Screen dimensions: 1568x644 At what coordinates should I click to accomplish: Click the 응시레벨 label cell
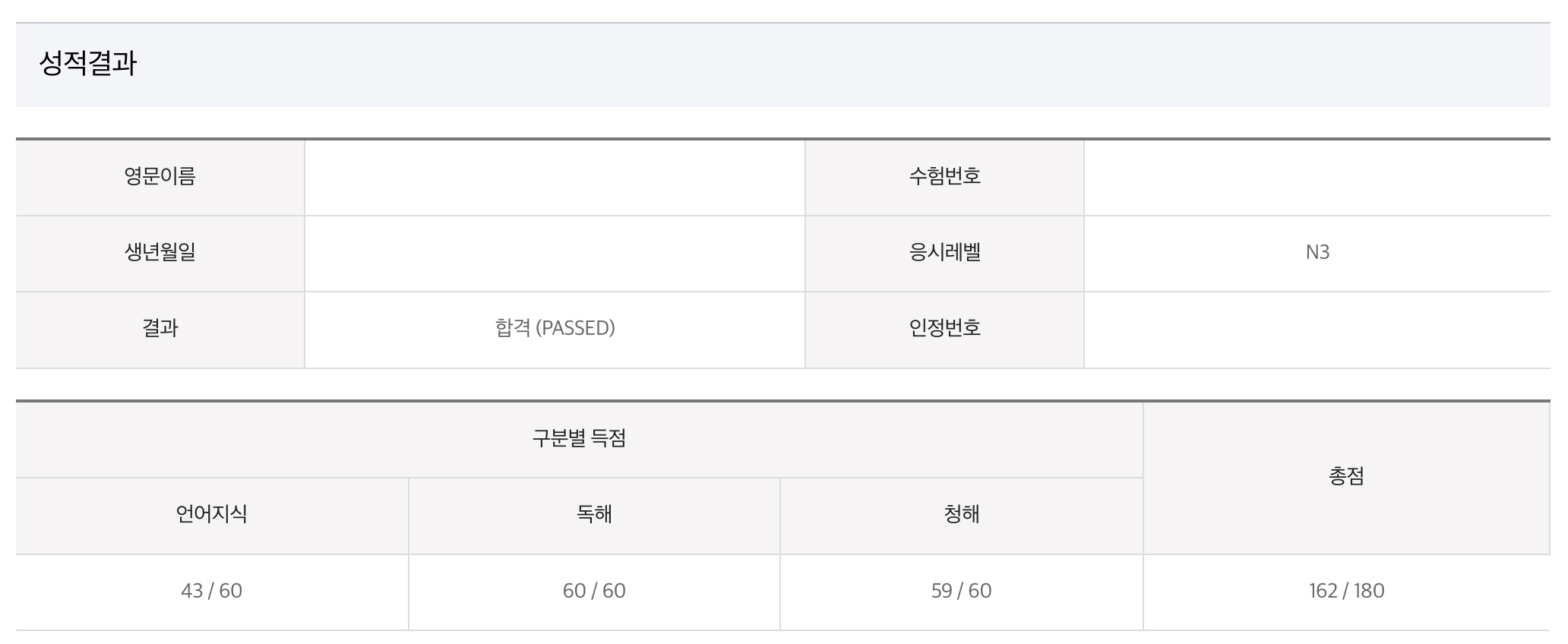[944, 252]
